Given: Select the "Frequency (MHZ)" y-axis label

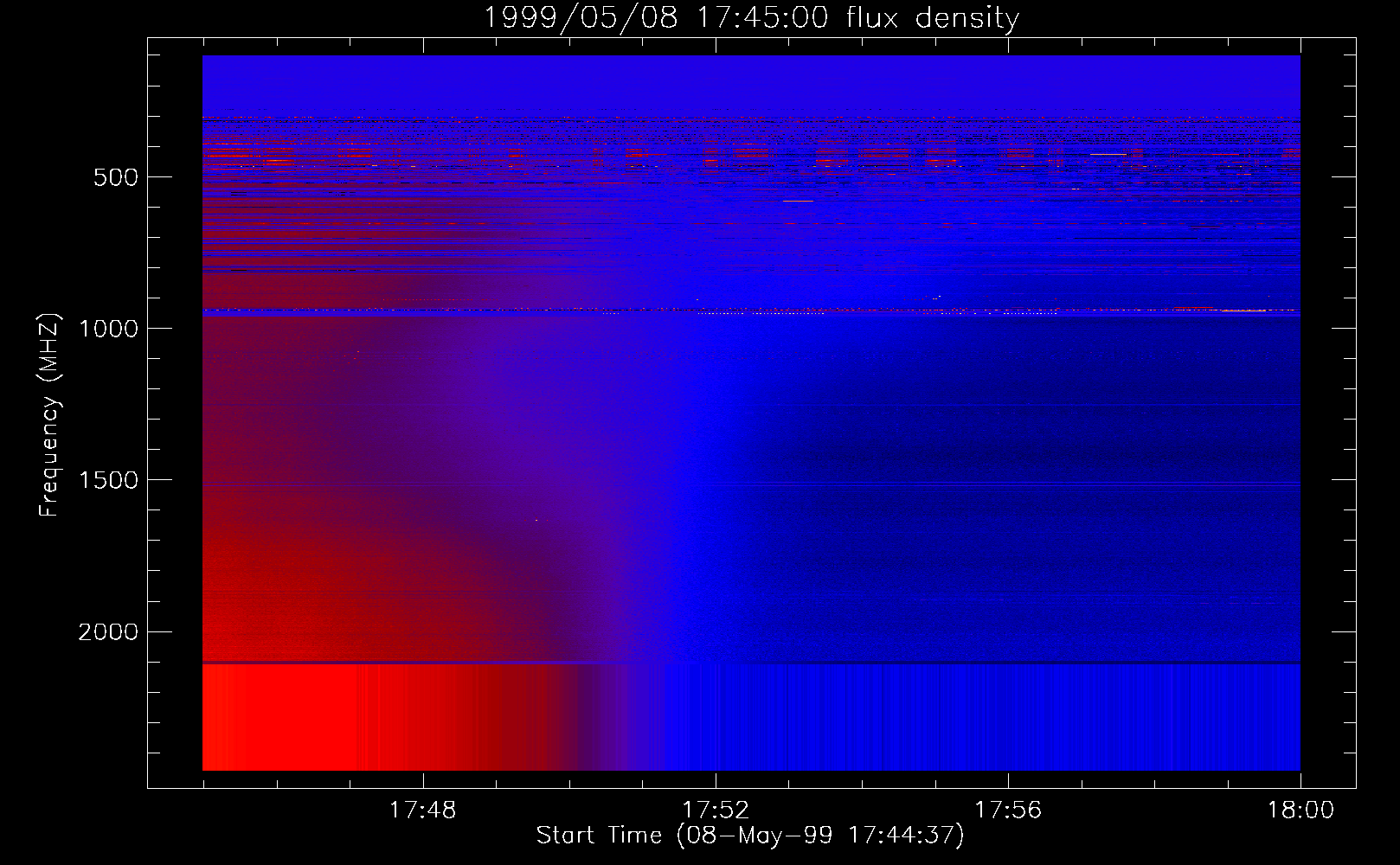Looking at the screenshot, I should [x=50, y=415].
